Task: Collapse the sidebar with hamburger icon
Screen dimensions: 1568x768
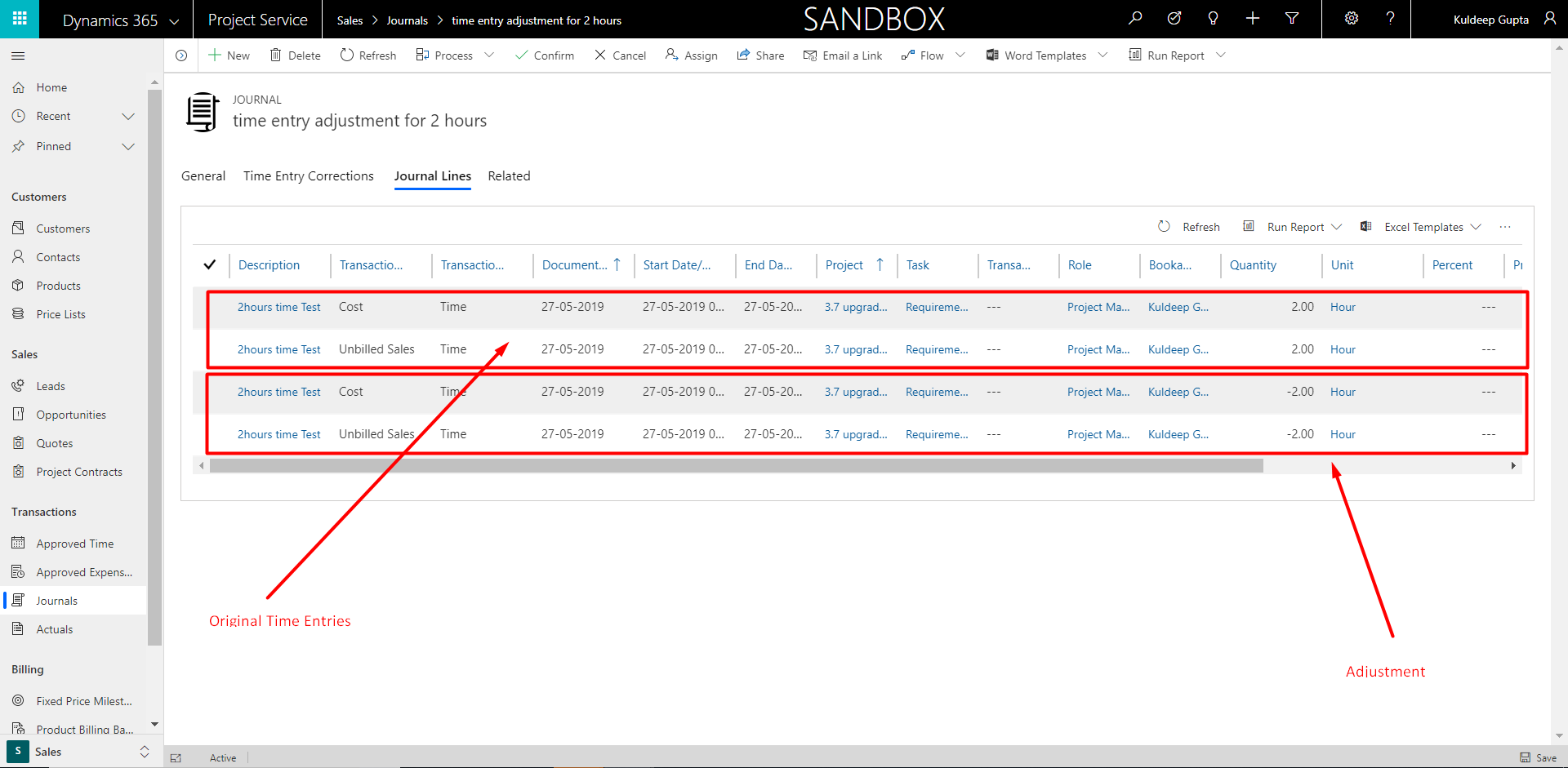Action: tap(18, 55)
